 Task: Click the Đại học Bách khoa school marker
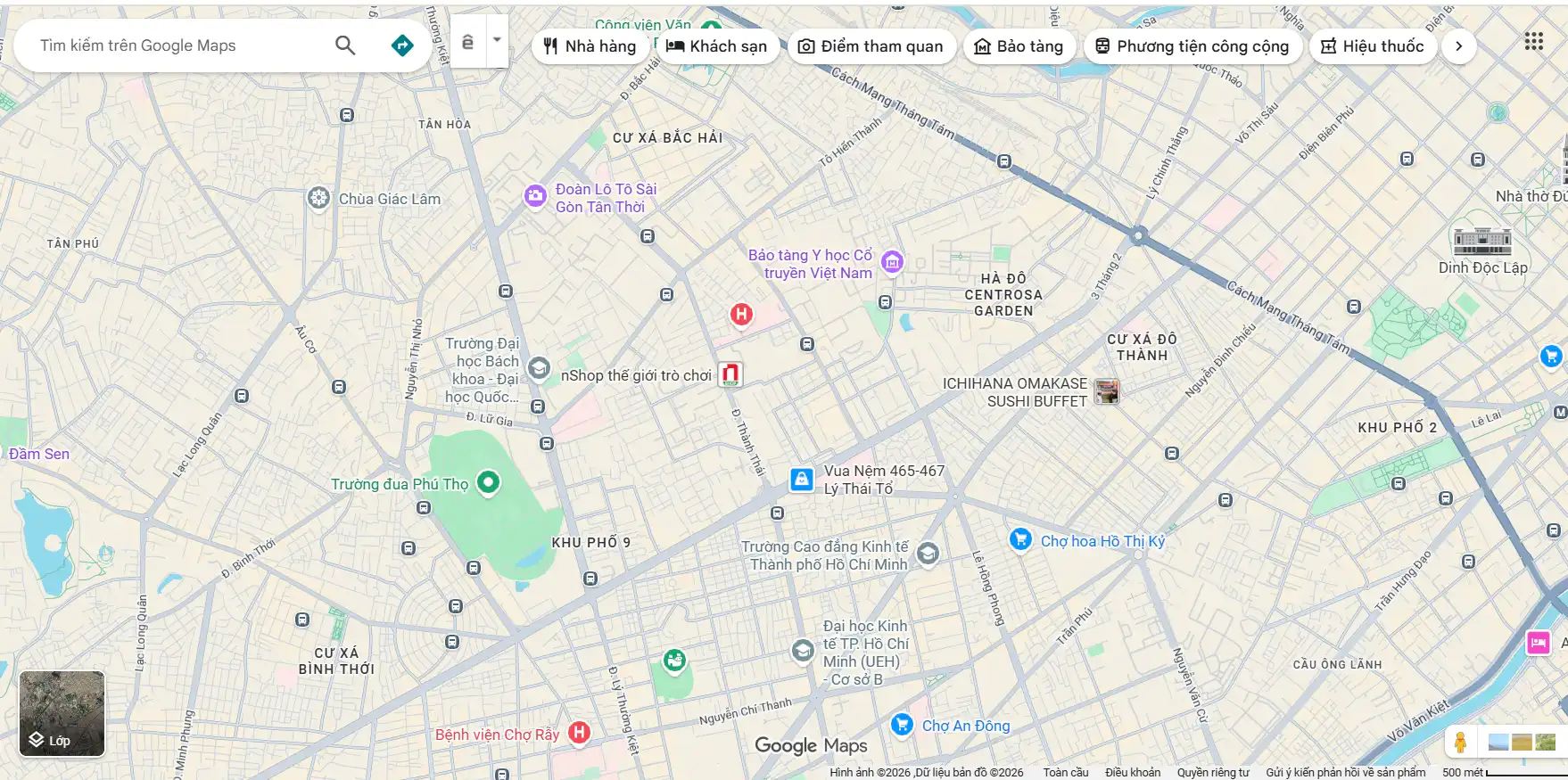(x=539, y=368)
